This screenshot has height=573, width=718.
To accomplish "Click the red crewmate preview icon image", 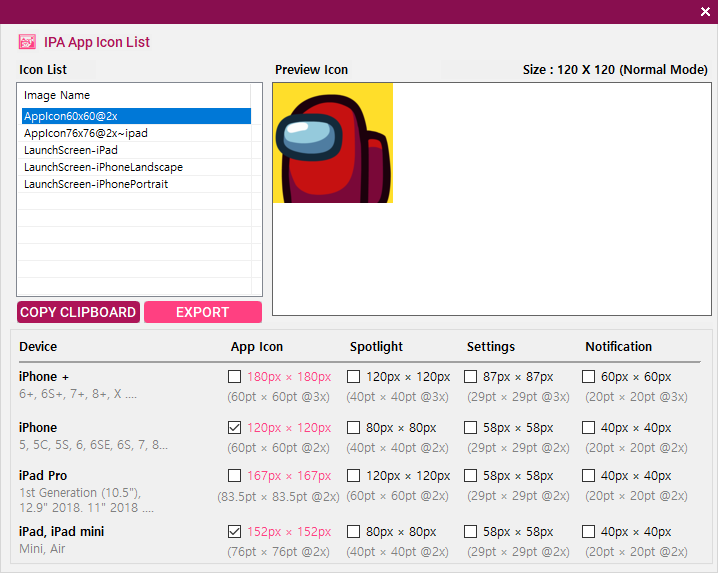I will [333, 143].
